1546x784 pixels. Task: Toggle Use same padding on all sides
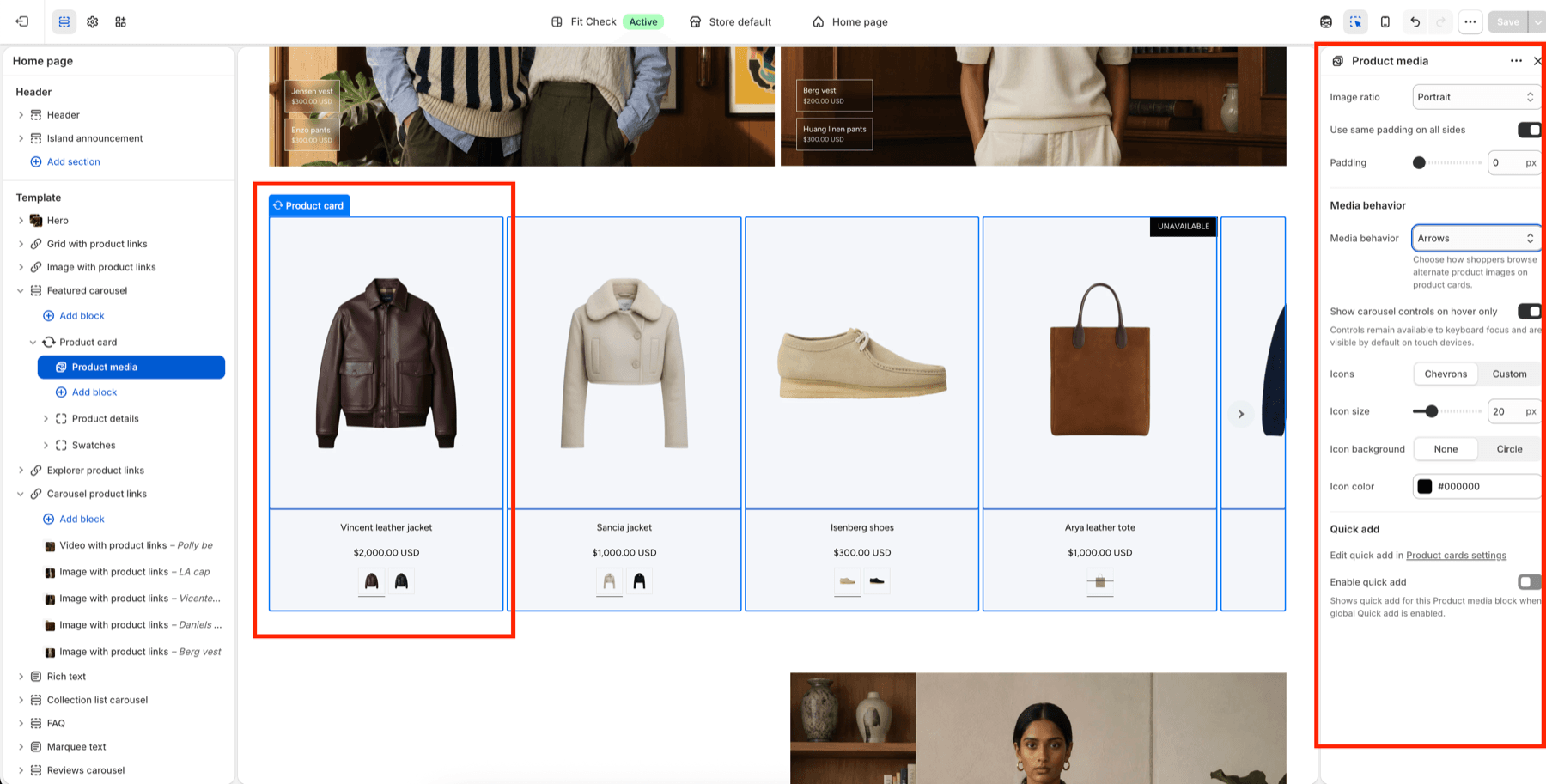tap(1529, 130)
